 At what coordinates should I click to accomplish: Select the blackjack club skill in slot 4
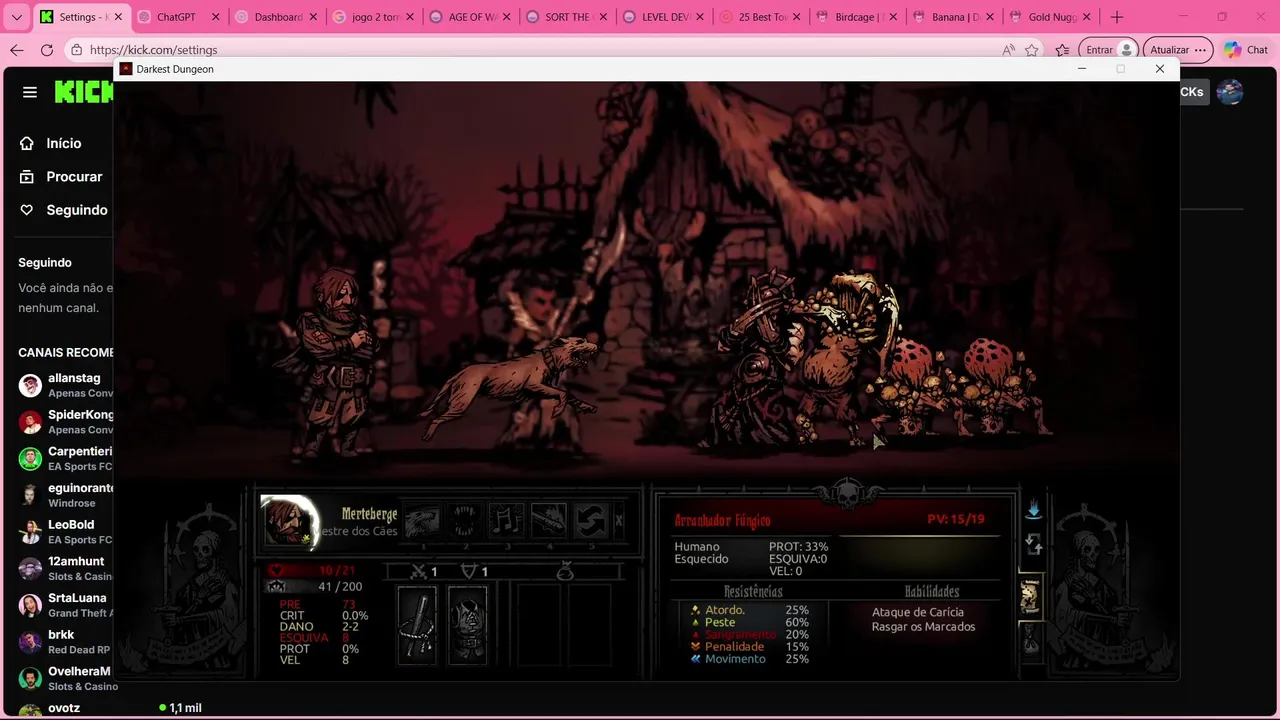pyautogui.click(x=548, y=520)
